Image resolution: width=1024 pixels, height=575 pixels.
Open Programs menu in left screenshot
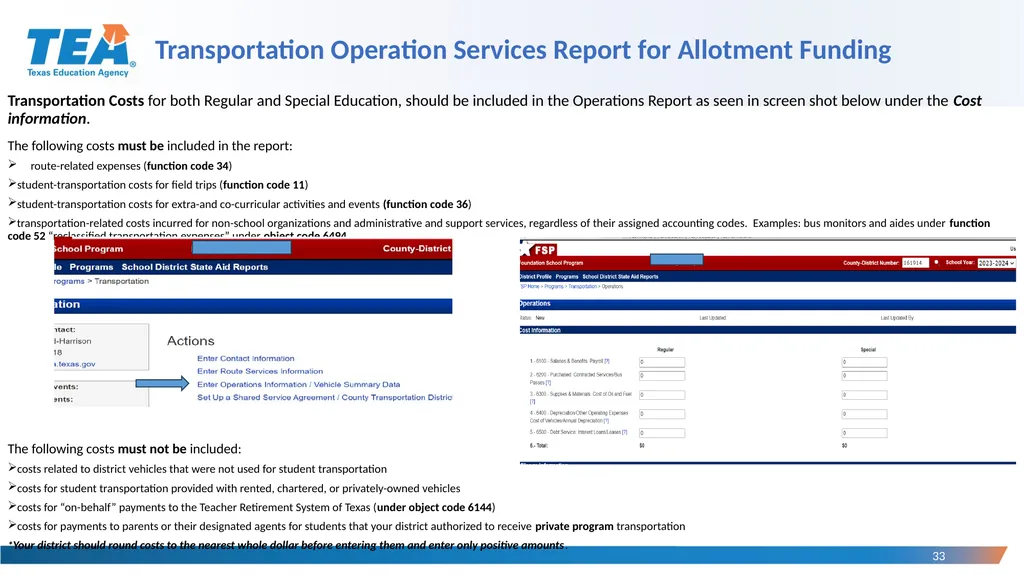point(91,267)
